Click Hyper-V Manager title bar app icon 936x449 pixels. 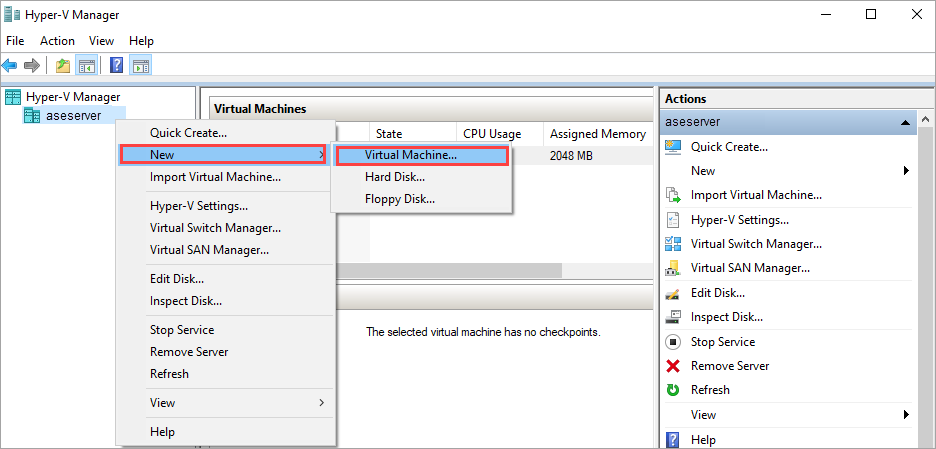click(x=13, y=14)
